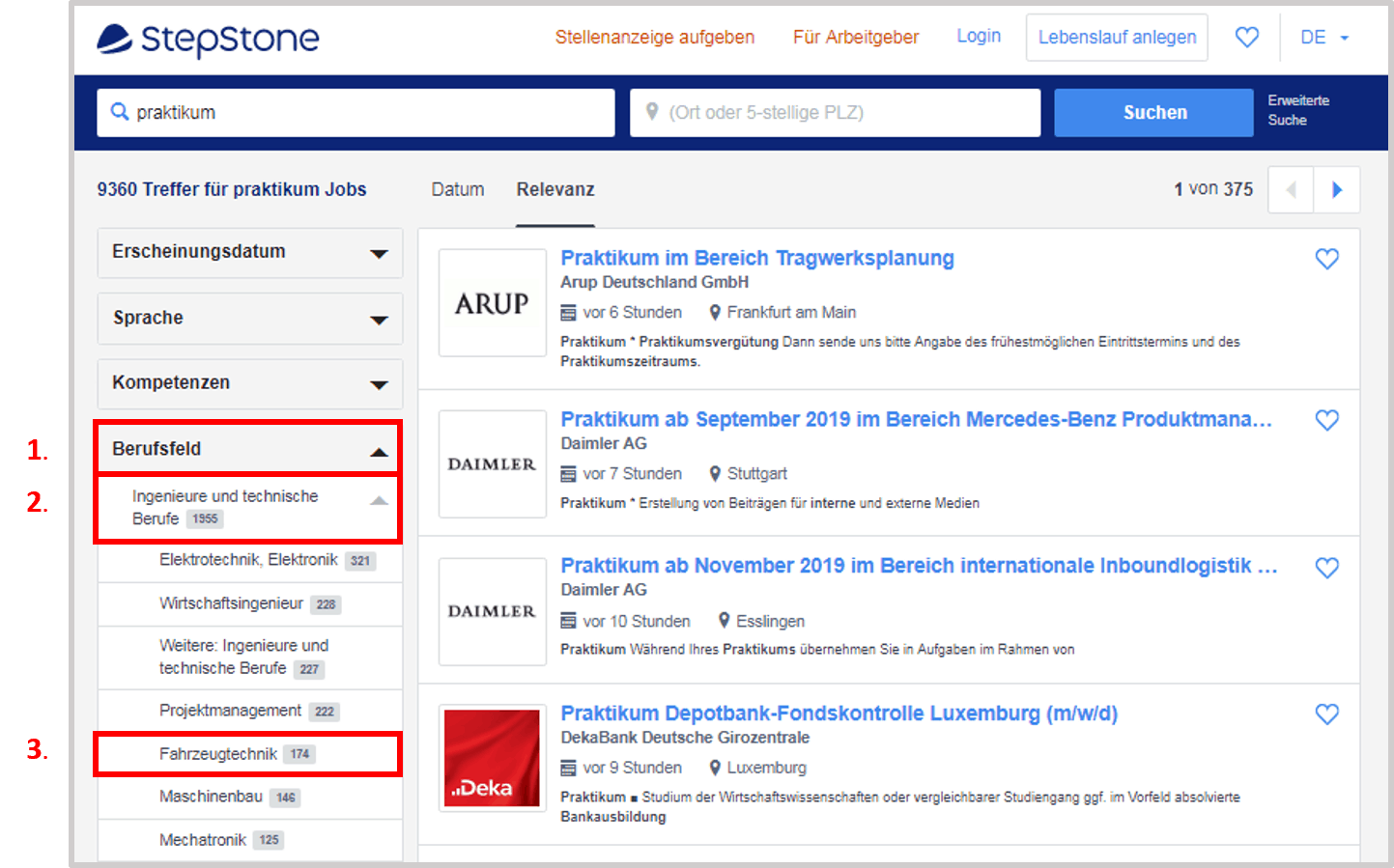Viewport: 1394px width, 868px height.
Task: Favorite the Depotbank-Fondskontrolle Luxemburg job
Action: coord(1326,714)
